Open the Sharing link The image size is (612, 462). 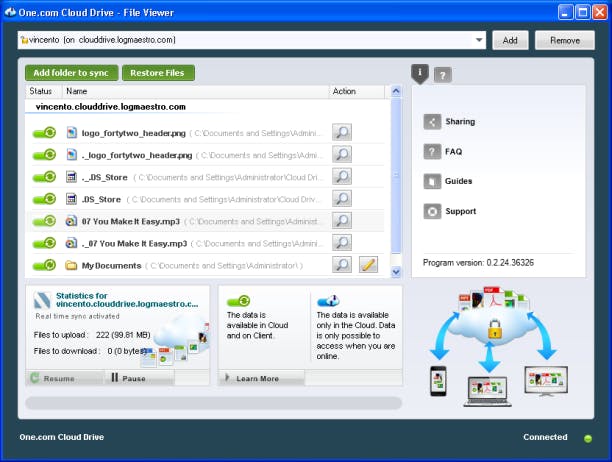coord(460,122)
